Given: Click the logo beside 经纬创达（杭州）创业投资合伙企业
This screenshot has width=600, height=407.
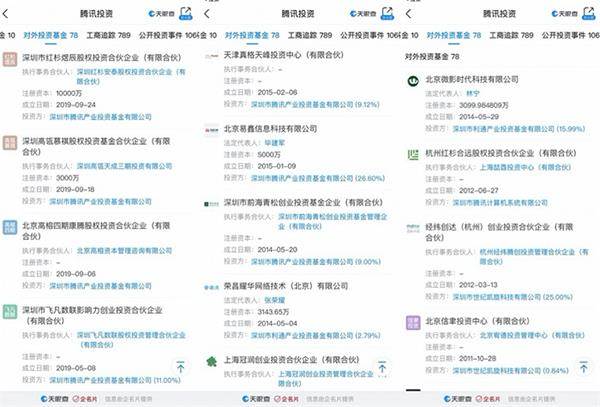Looking at the screenshot, I should point(413,228).
